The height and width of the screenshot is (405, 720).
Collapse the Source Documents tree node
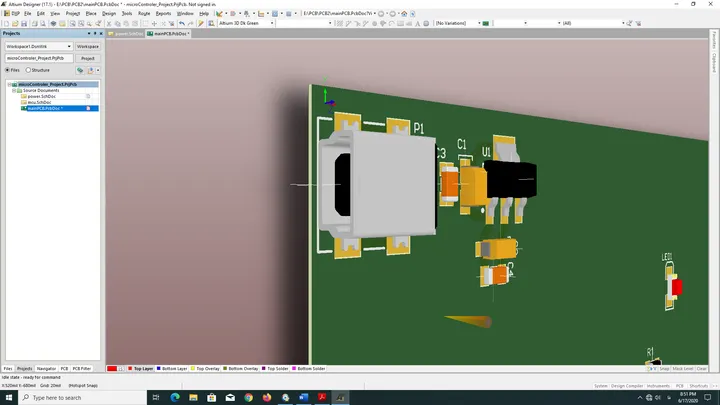14,90
